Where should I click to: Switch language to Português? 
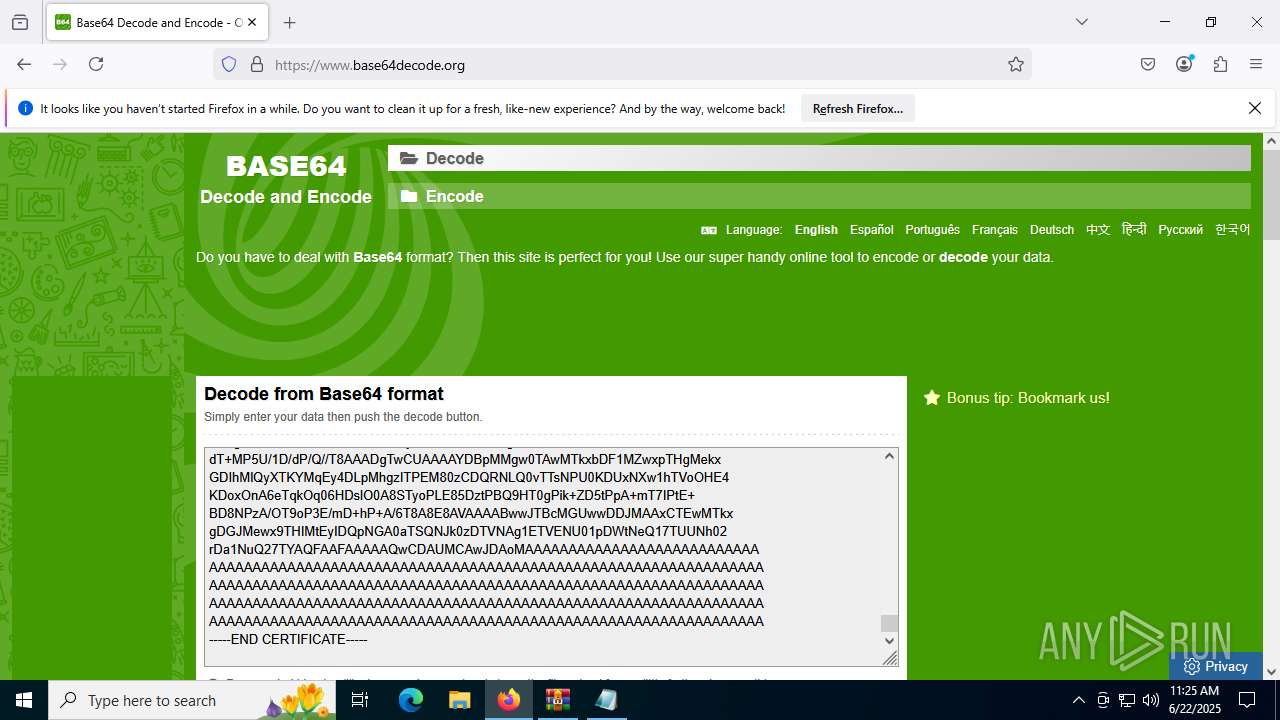tap(932, 230)
